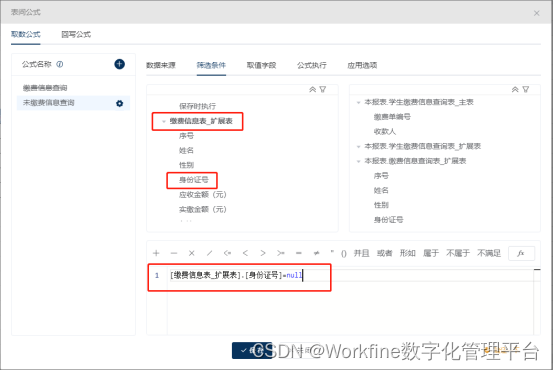The image size is (554, 370).
Task: Click the info icon beside 公式名称
Action: (x=60, y=64)
